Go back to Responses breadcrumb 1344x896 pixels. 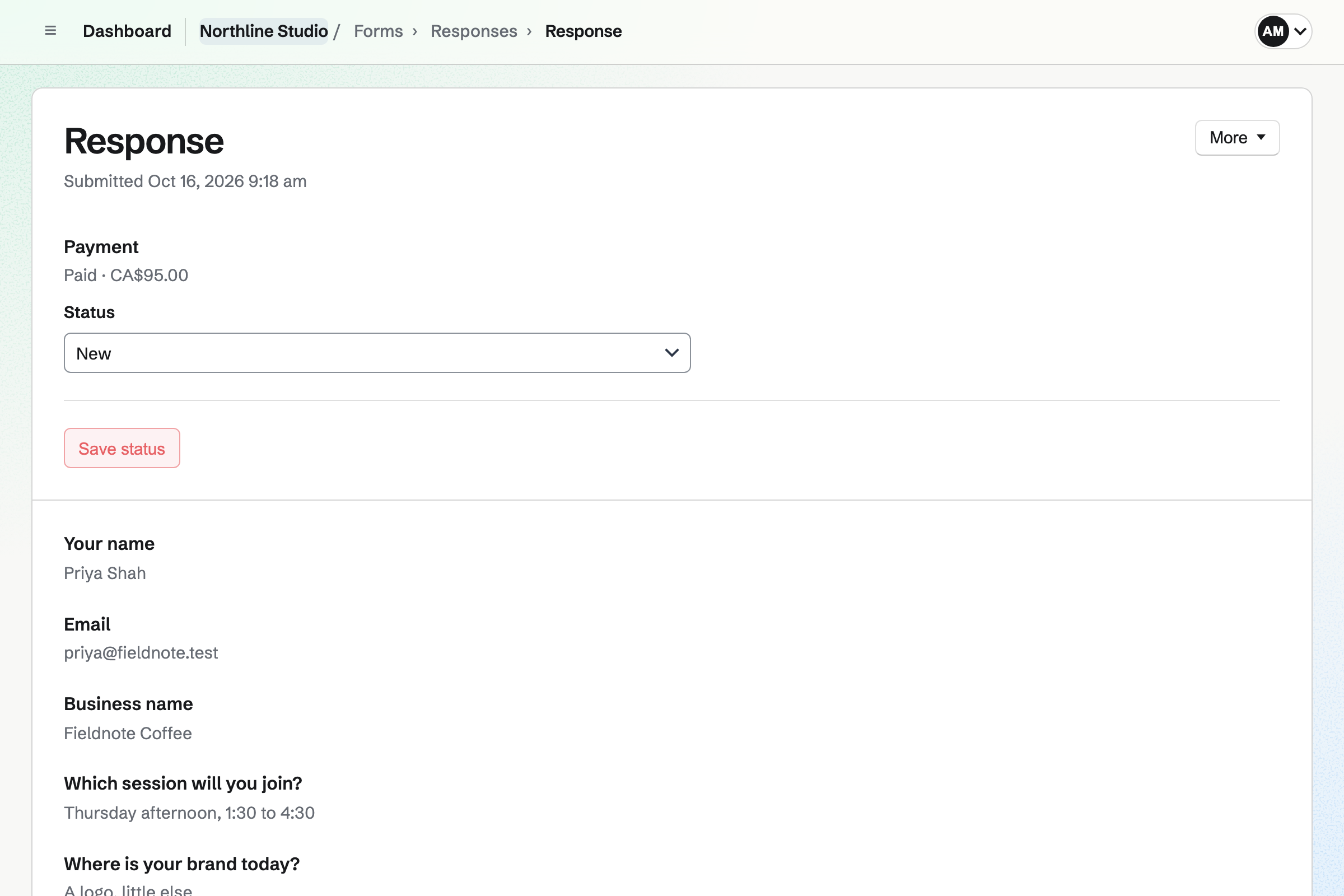474,31
